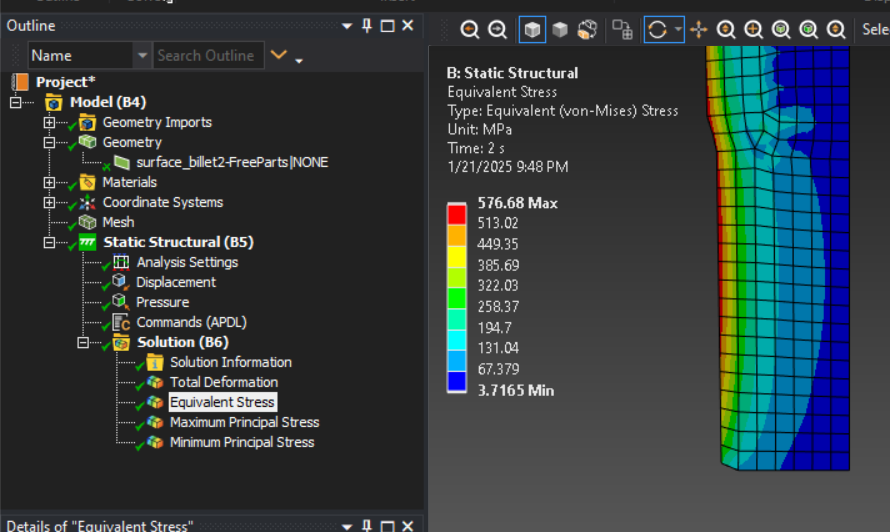Viewport: 890px width, 532px height.
Task: Switch to shaded exterior display without edges
Action: pyautogui.click(x=560, y=30)
